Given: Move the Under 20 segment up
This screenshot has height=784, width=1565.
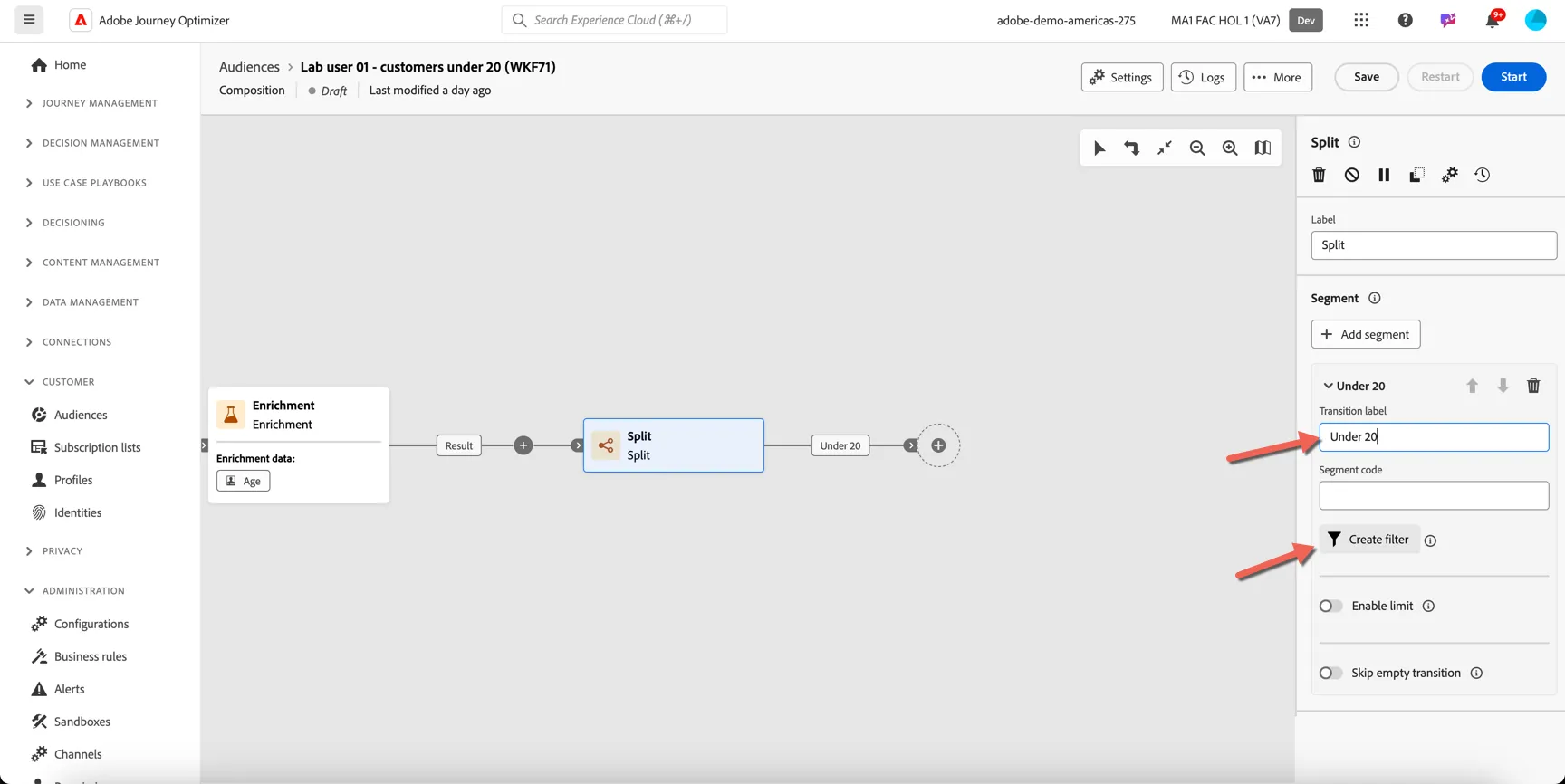Looking at the screenshot, I should point(1472,386).
